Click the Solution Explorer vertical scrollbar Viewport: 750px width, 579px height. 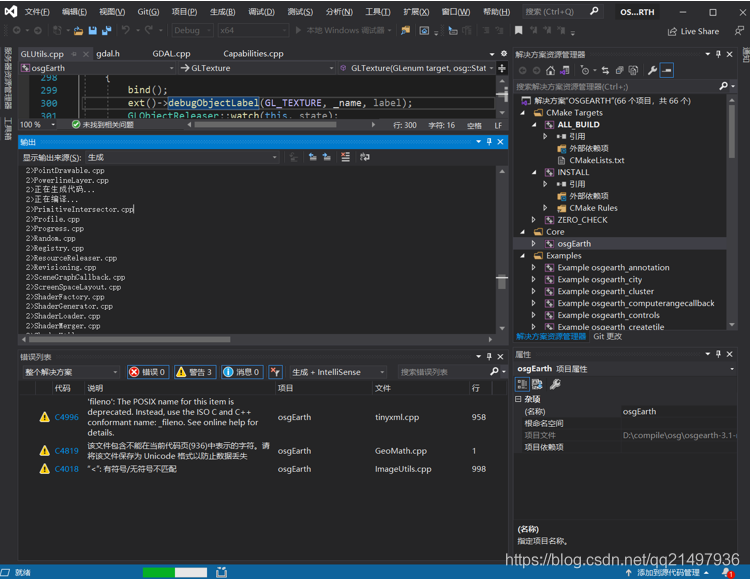(x=732, y=132)
